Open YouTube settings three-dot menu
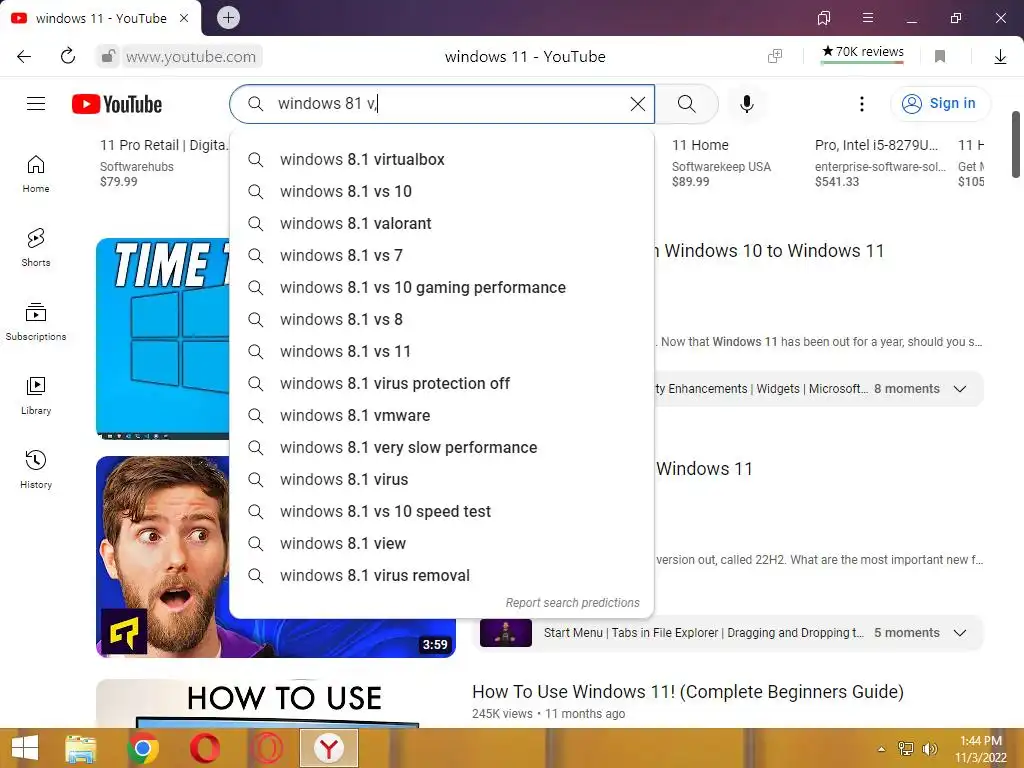This screenshot has height=768, width=1024. (861, 104)
